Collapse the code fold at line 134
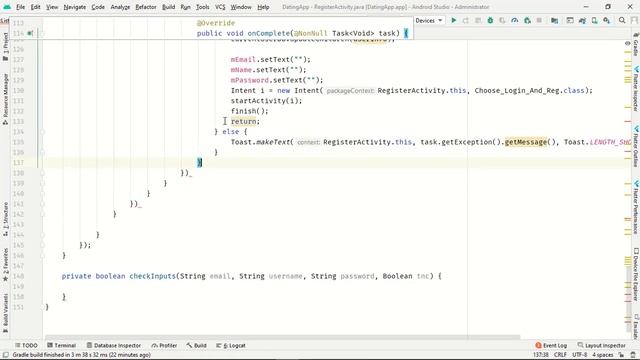The width and height of the screenshot is (640, 360). [x=42, y=132]
